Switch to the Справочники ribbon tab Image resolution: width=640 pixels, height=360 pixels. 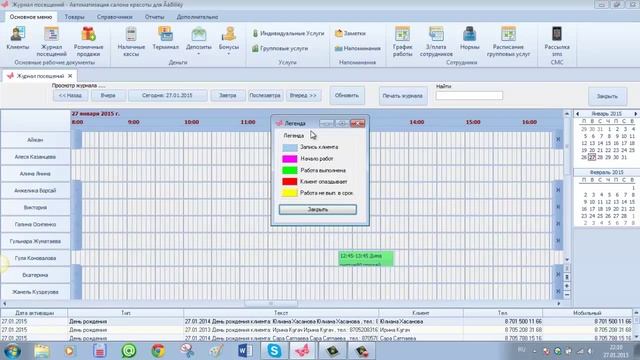(115, 17)
